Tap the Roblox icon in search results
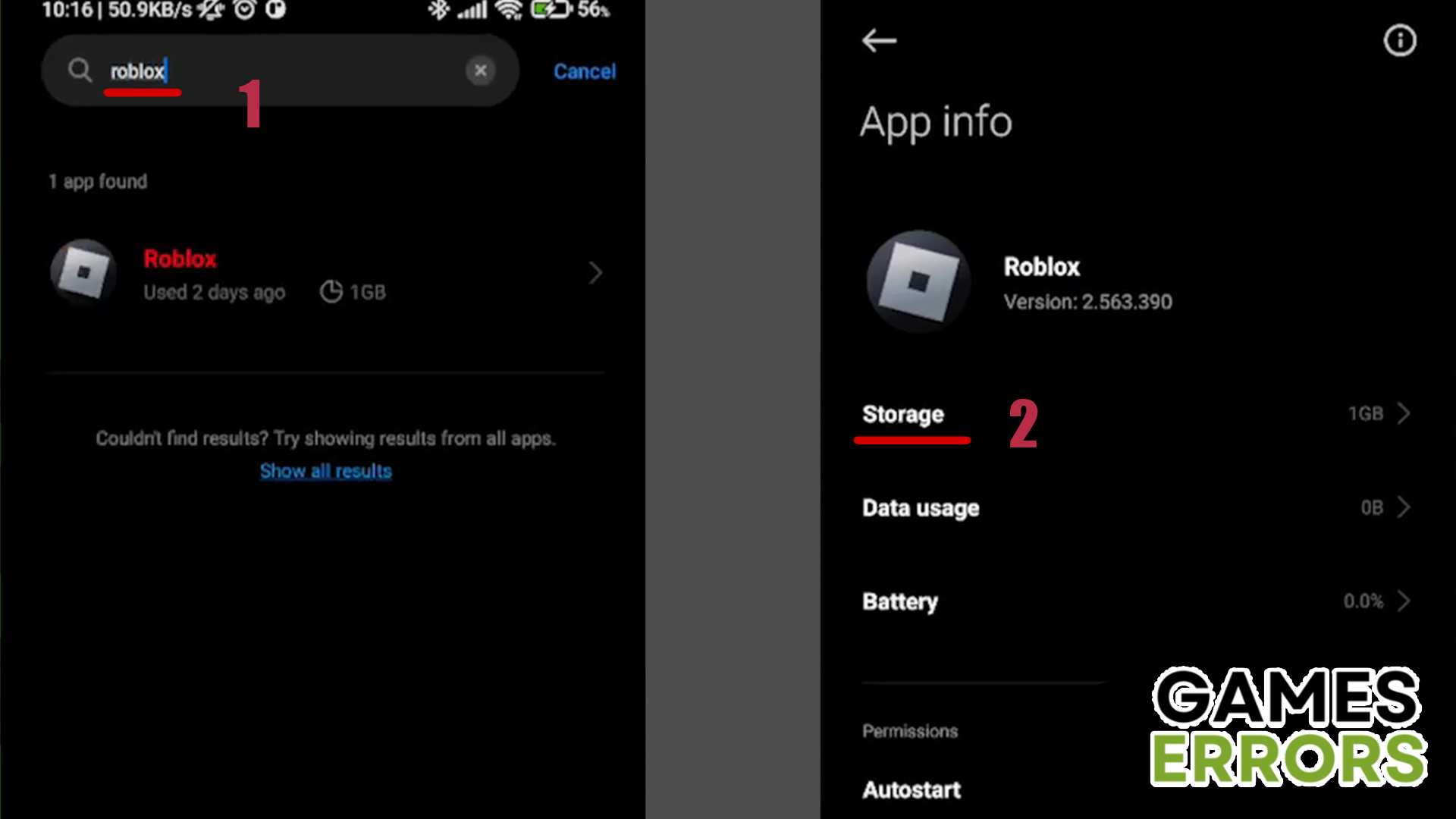This screenshot has width=1456, height=819. [83, 271]
